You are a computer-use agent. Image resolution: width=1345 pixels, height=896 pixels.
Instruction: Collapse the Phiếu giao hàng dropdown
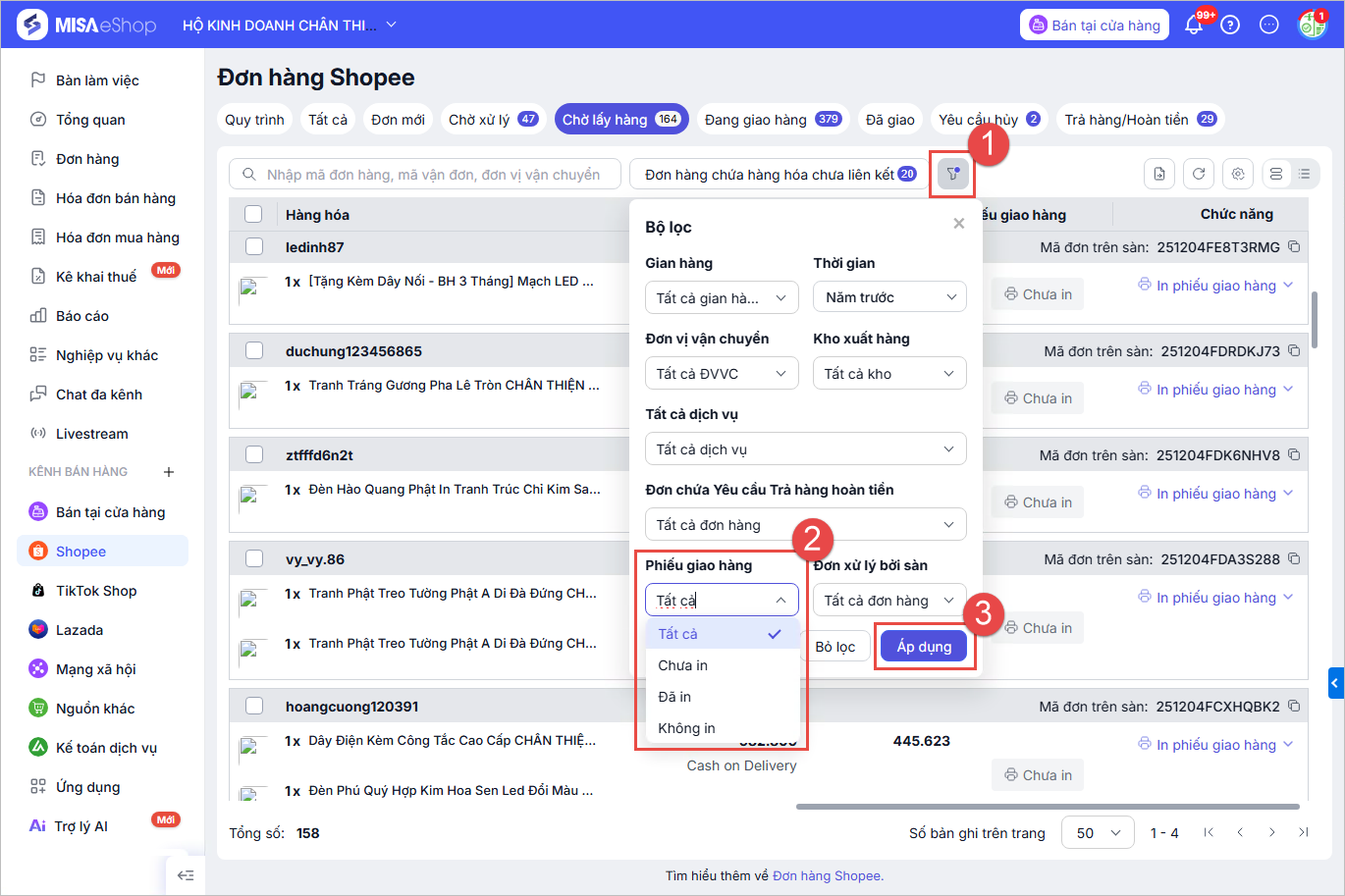pyautogui.click(x=722, y=601)
